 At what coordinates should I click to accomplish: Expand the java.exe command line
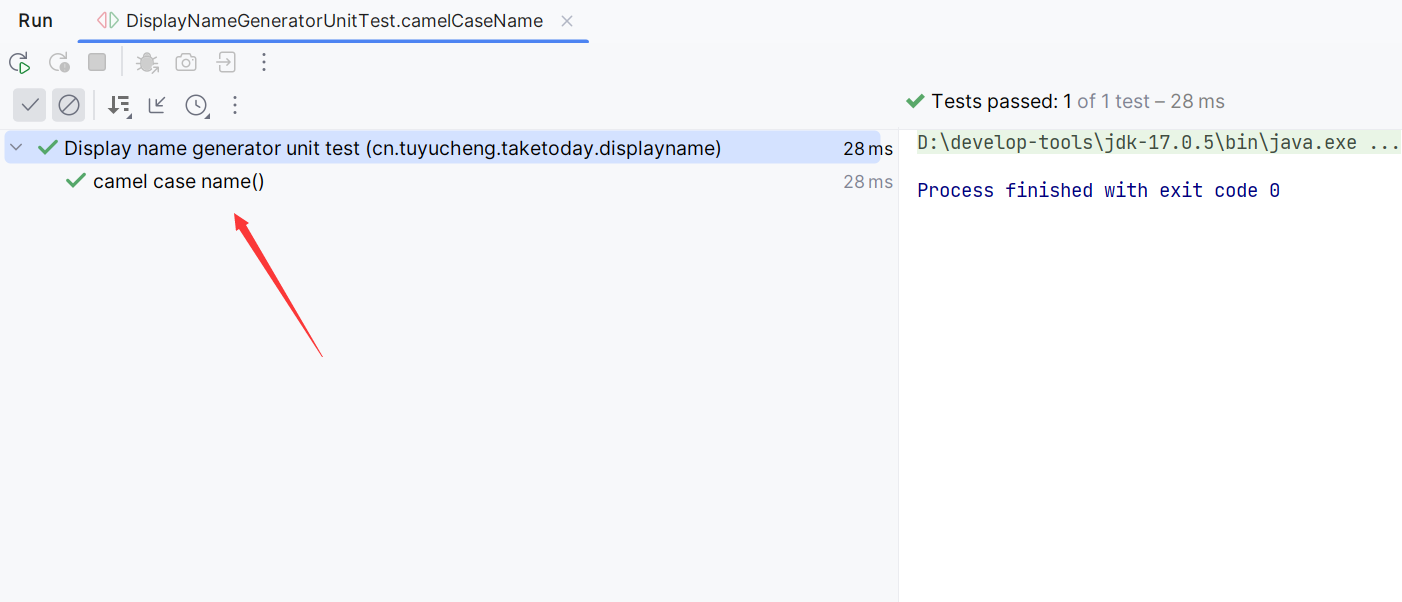[1384, 142]
